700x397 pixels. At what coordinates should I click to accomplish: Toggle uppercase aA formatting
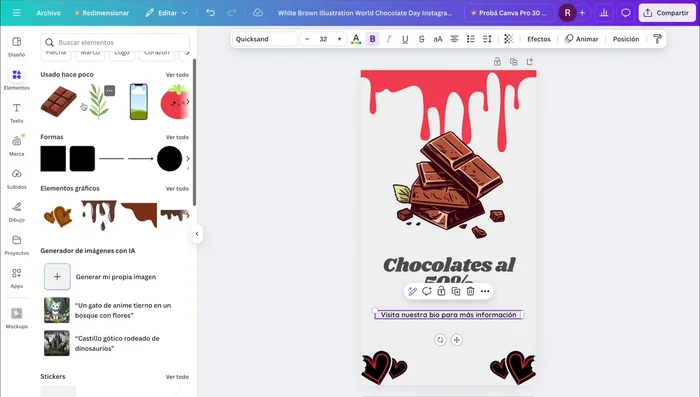pyautogui.click(x=438, y=39)
